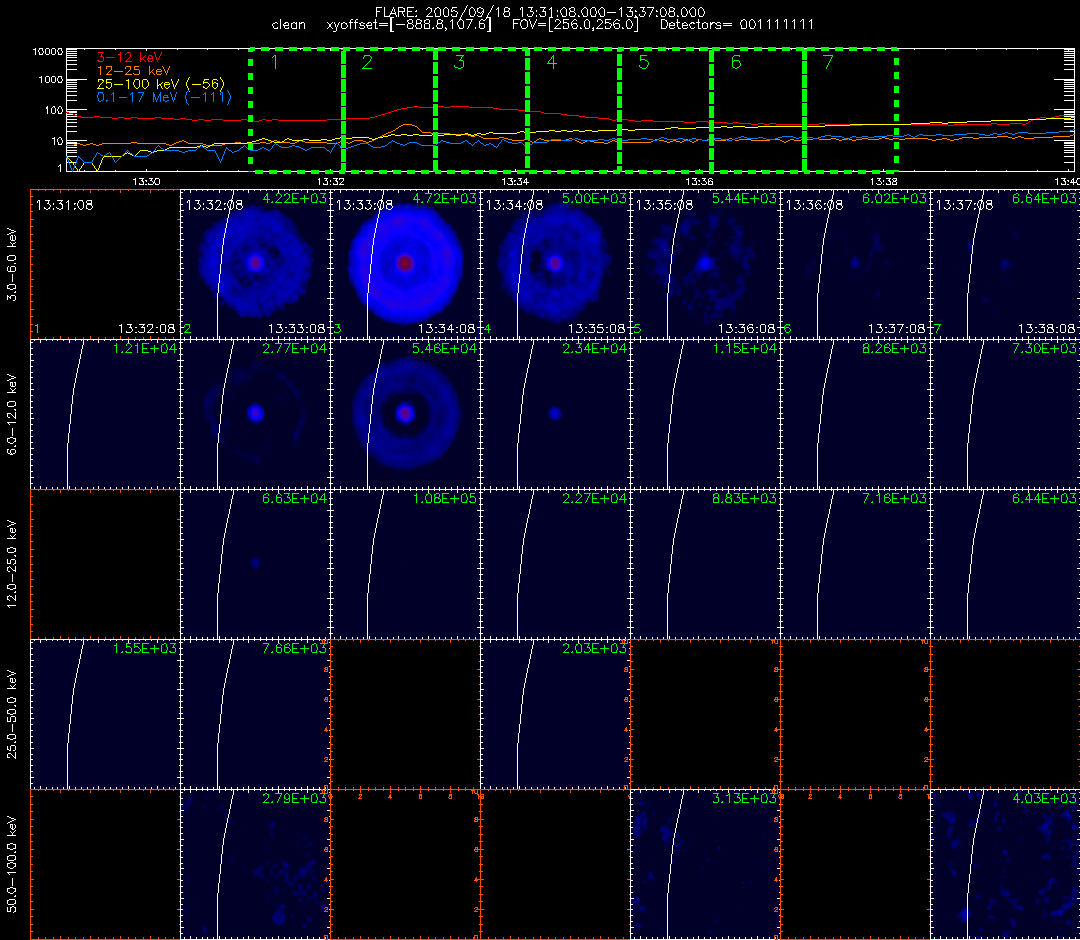This screenshot has width=1080, height=940.
Task: Click the 50.0-100.0 keV image labeled 4.03E+03
Action: click(x=1006, y=864)
